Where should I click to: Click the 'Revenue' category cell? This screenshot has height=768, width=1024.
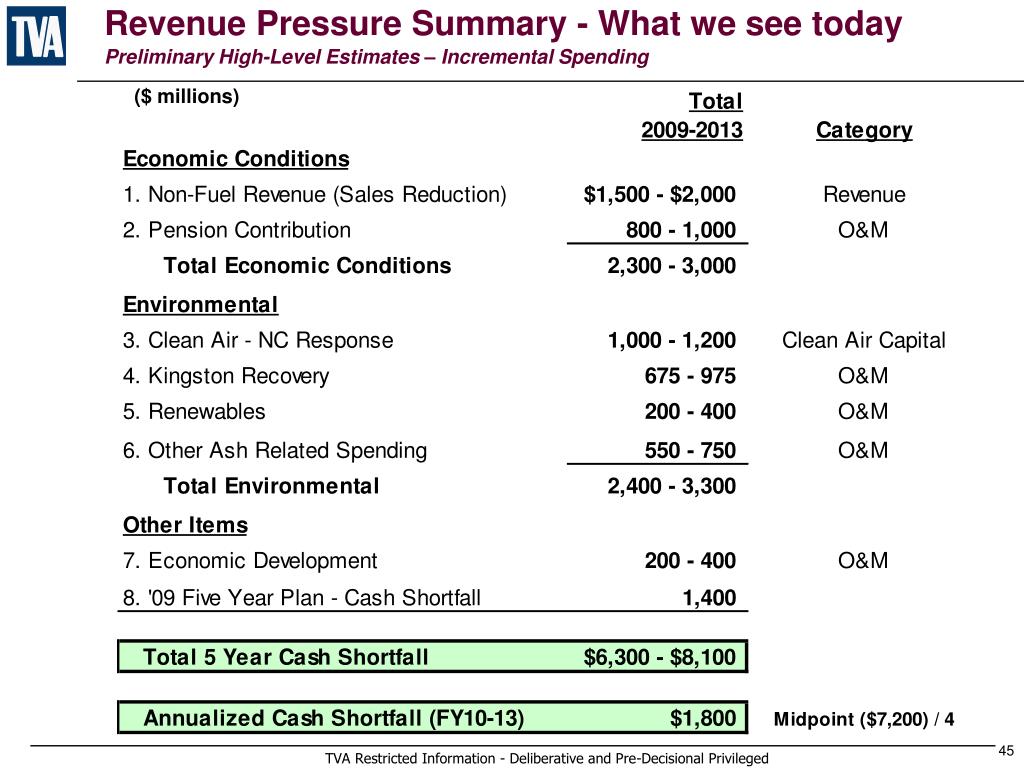864,195
